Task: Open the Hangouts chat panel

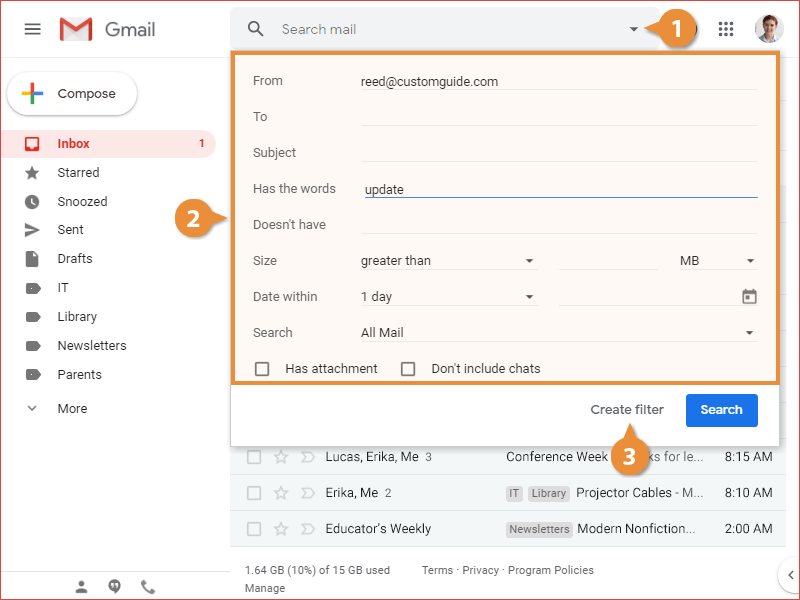Action: [x=114, y=586]
